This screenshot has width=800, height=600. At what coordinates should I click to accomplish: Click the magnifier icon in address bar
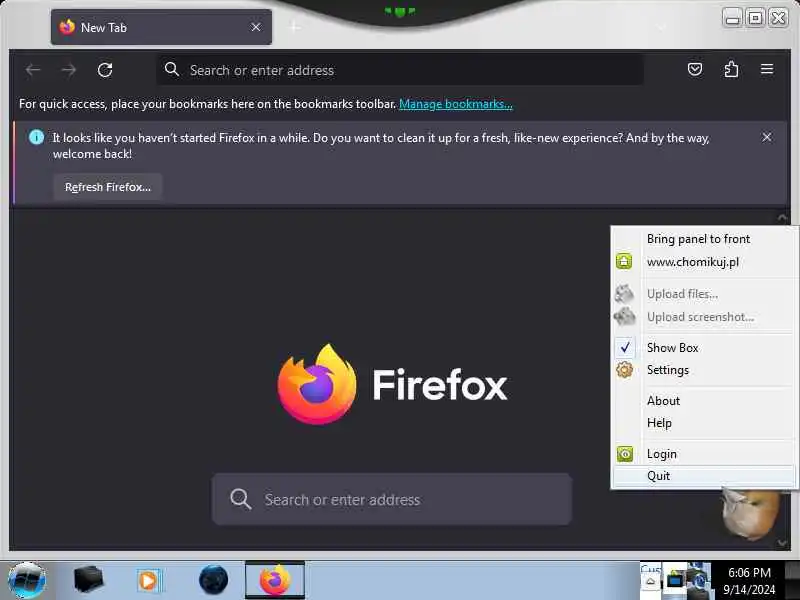pos(172,69)
